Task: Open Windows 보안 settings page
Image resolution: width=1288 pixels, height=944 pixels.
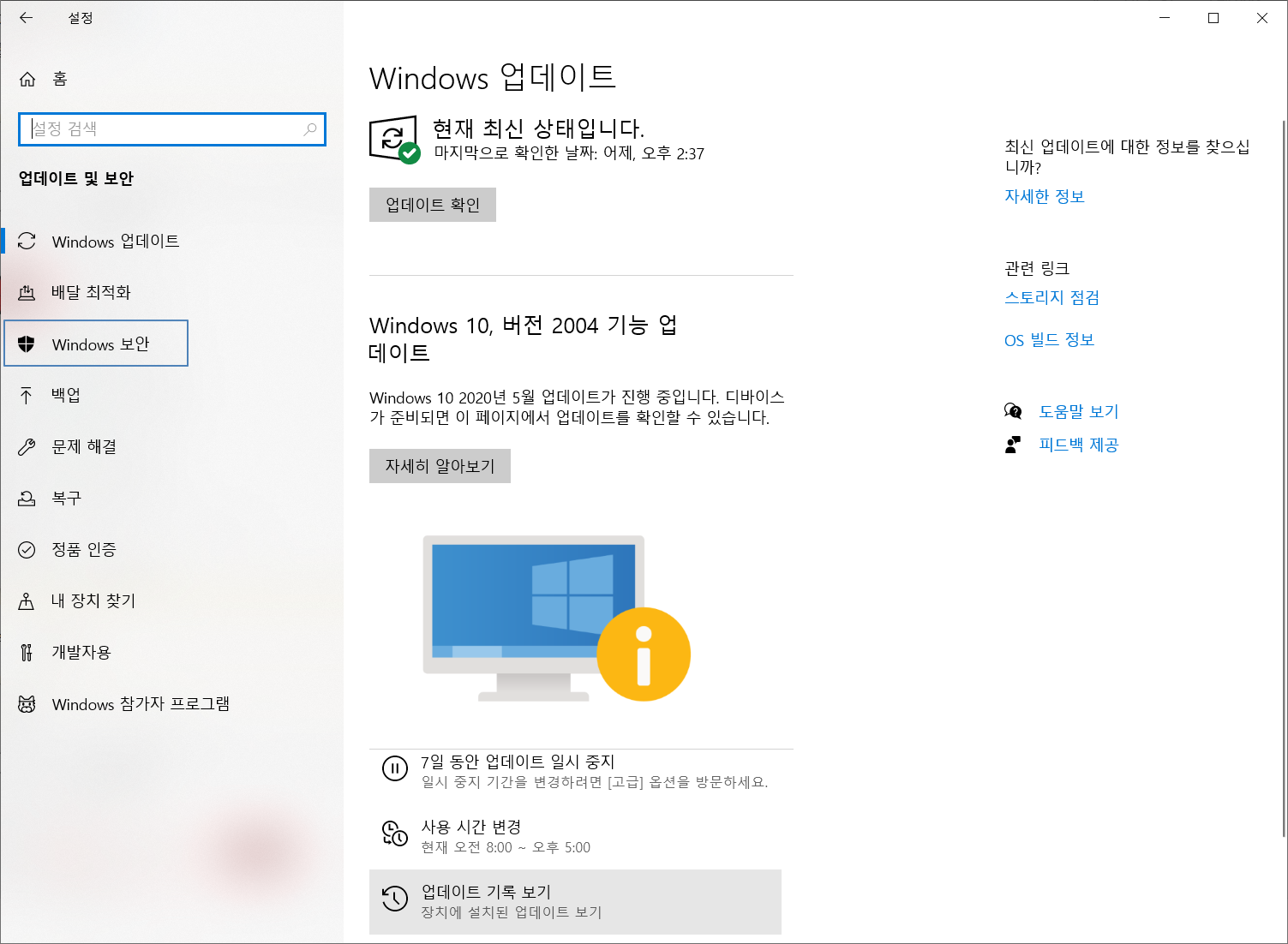Action: coord(96,344)
